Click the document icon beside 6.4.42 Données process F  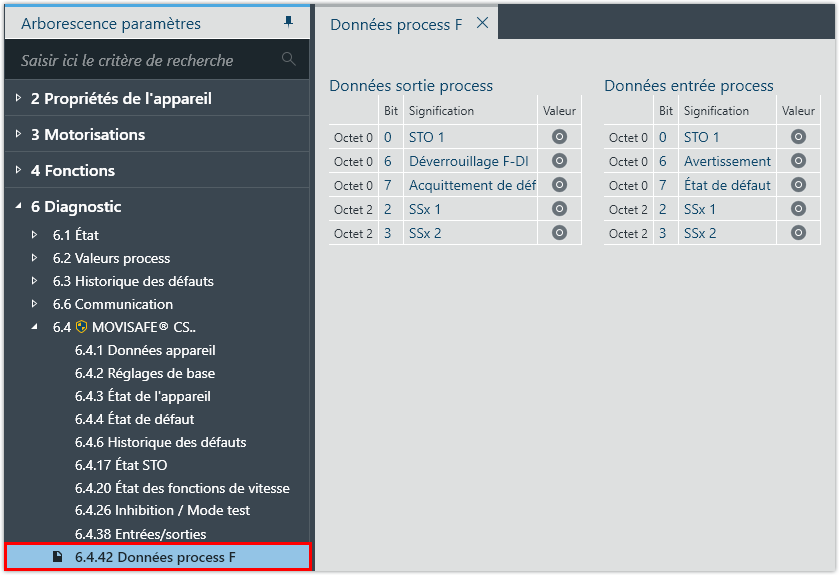[x=58, y=556]
